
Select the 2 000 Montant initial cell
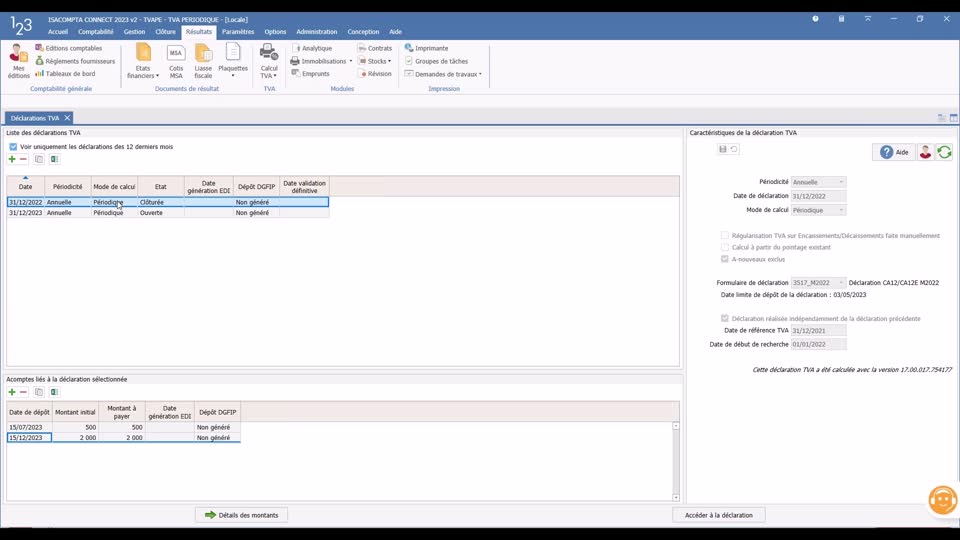[x=75, y=438]
